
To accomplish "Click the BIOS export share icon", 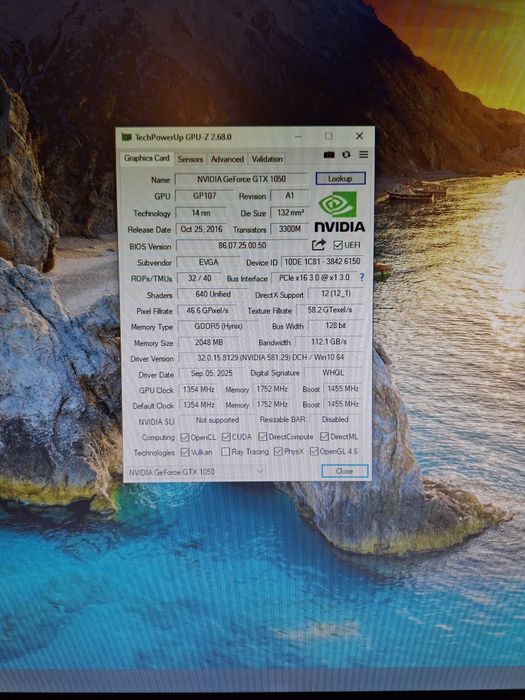I will point(319,245).
